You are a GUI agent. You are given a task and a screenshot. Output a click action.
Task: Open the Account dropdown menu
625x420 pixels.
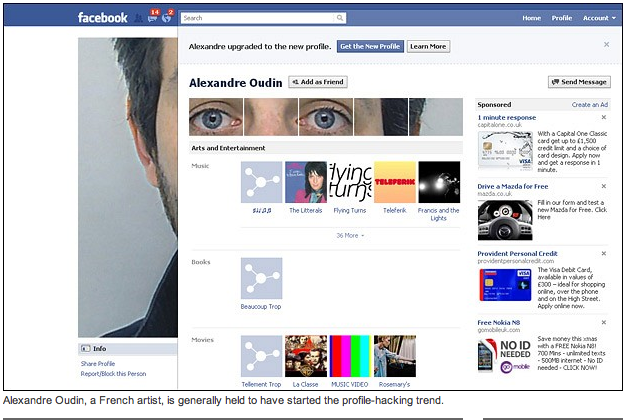coord(597,18)
